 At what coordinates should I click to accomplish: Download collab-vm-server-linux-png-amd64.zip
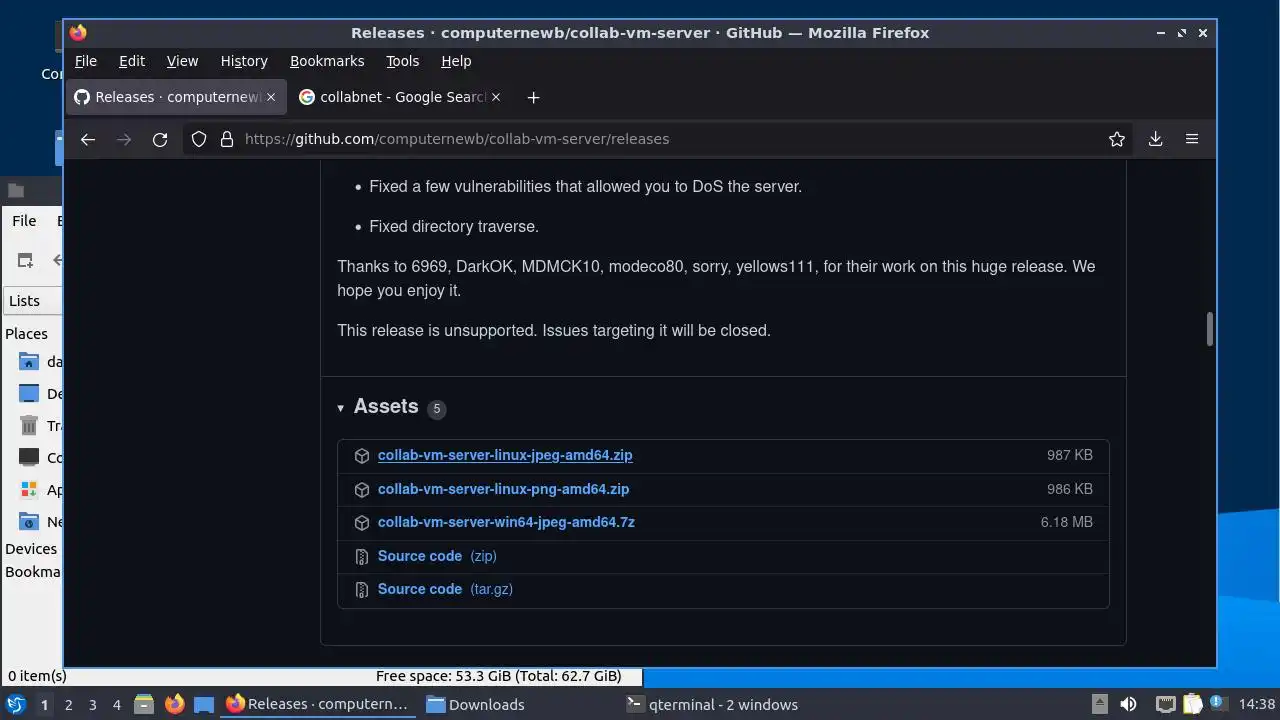(503, 489)
